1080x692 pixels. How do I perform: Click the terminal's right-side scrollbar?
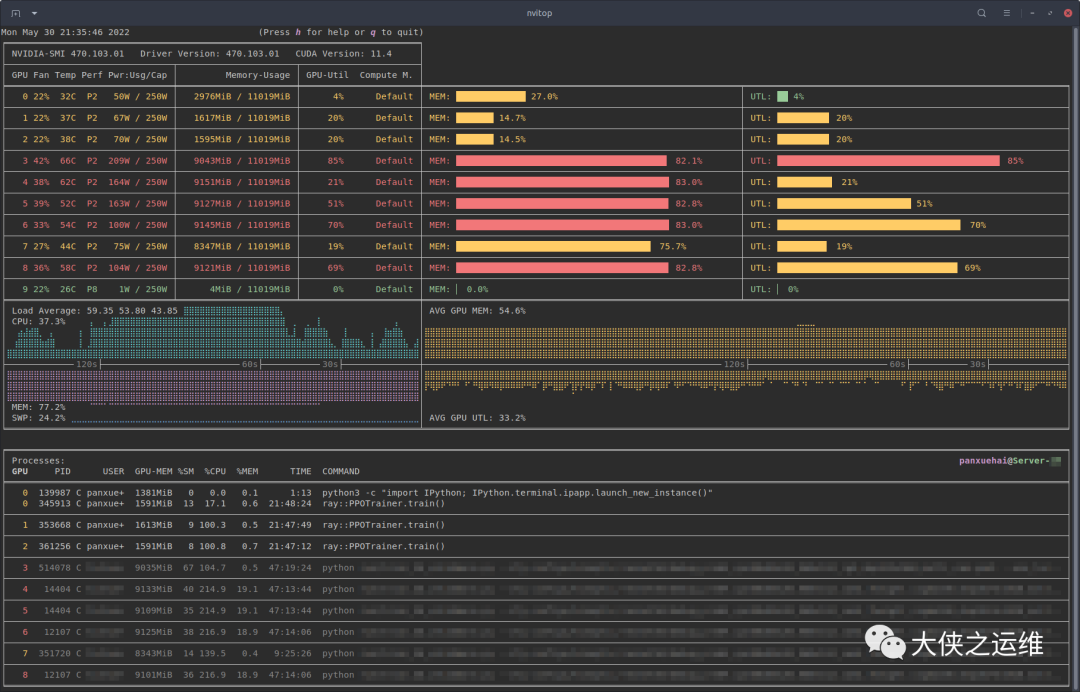point(1076,358)
